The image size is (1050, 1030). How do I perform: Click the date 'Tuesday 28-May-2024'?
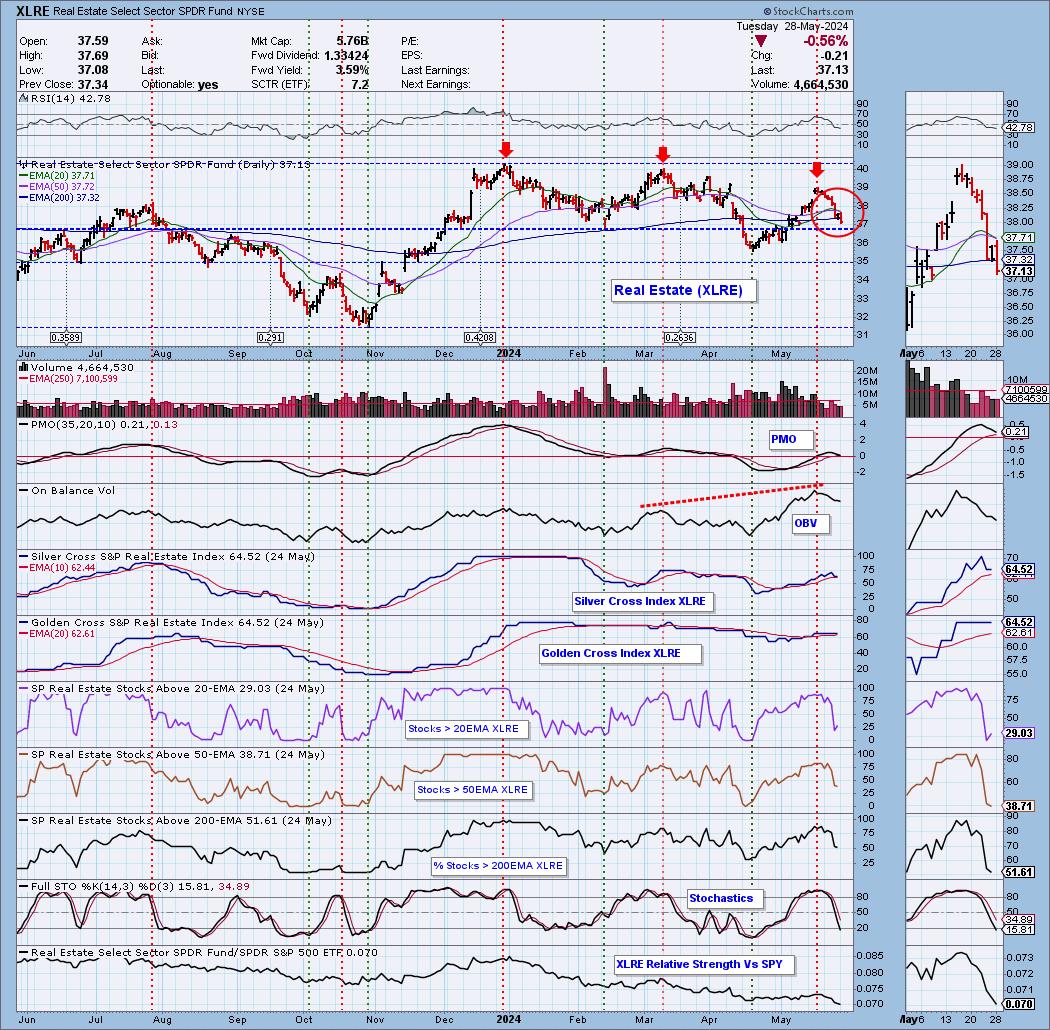point(792,26)
